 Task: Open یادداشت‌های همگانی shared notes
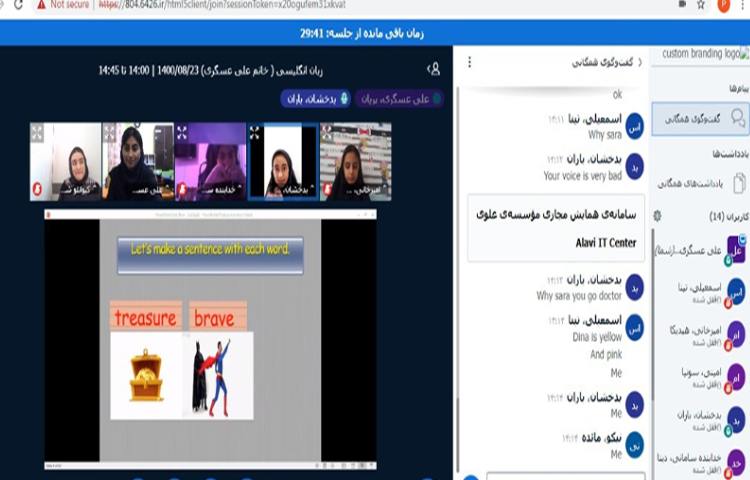coord(701,184)
